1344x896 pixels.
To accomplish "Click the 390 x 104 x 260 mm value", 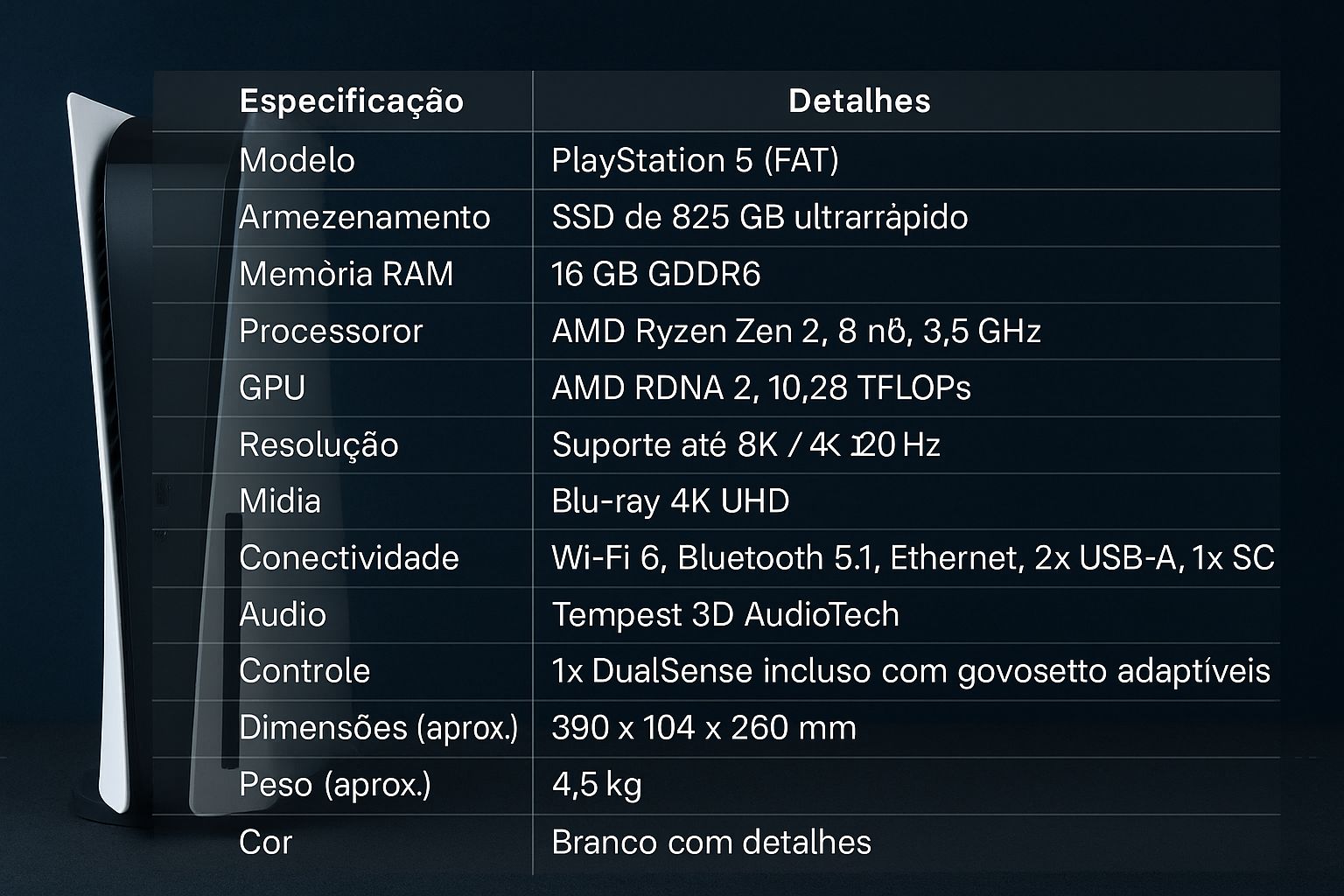I will pos(703,728).
